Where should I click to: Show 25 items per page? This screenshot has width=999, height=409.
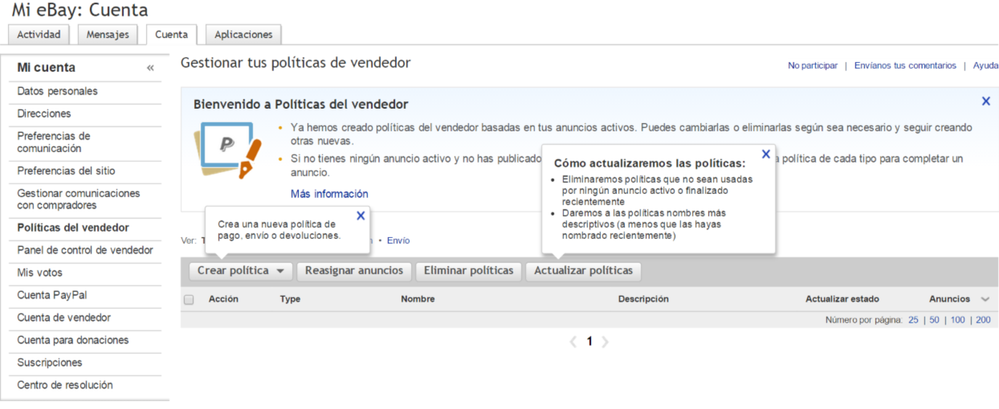coord(913,320)
